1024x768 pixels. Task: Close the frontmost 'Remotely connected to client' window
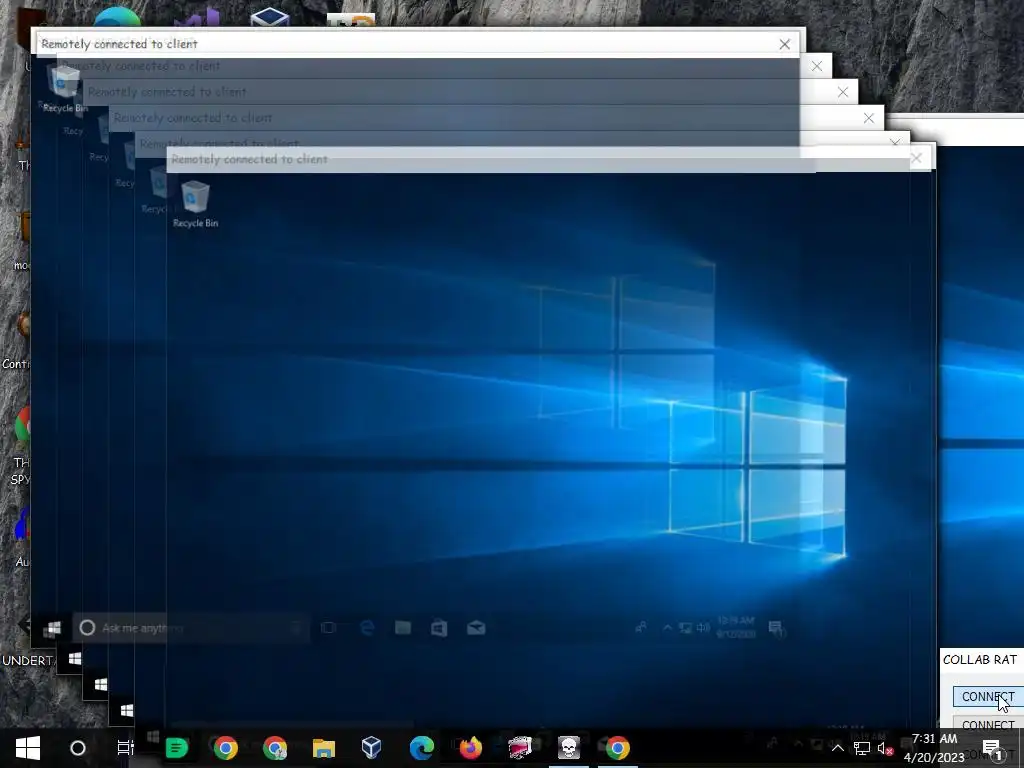[x=916, y=159]
